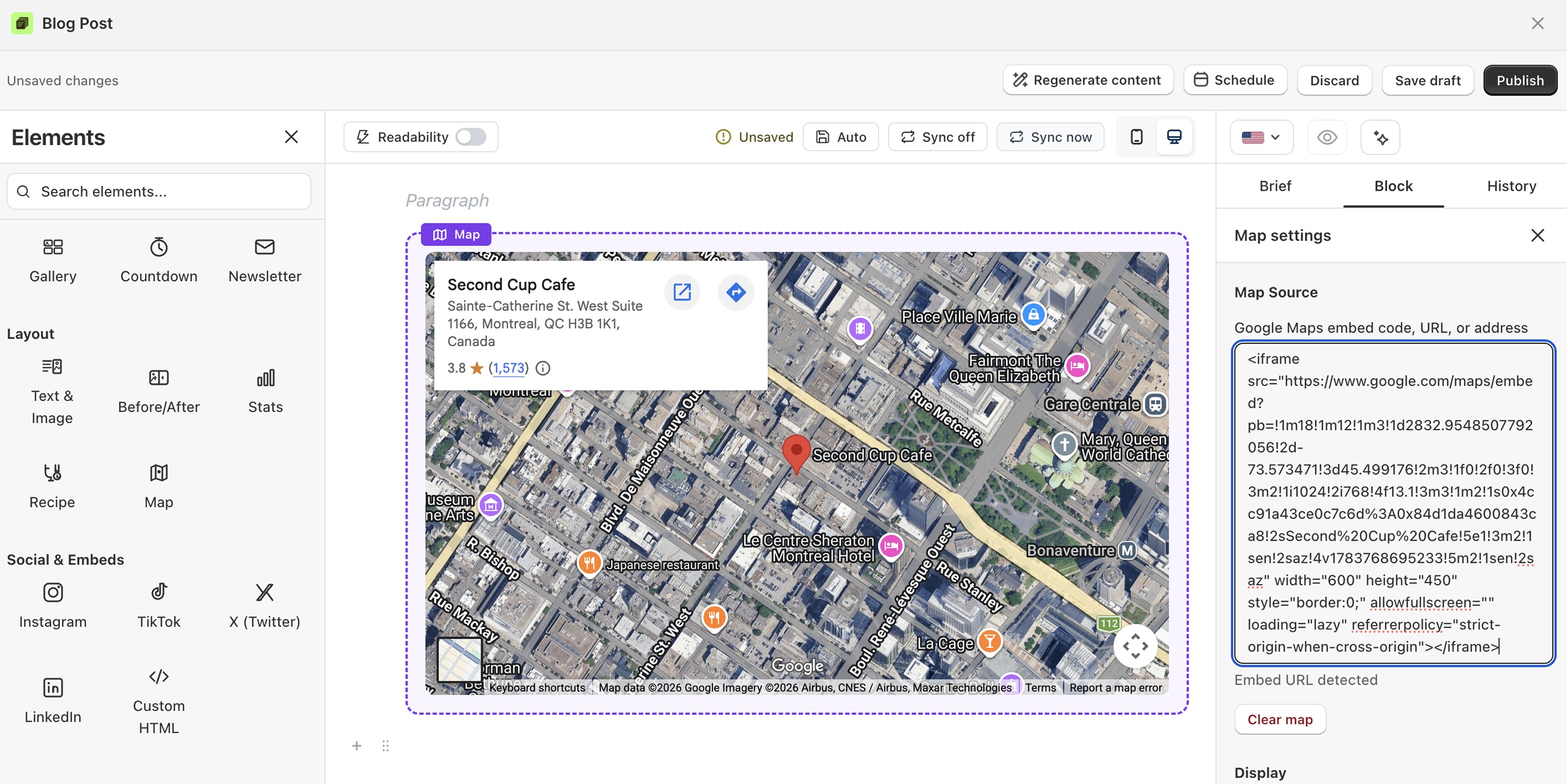This screenshot has height=784, width=1567.
Task: Click Report a map error
Action: (1116, 688)
